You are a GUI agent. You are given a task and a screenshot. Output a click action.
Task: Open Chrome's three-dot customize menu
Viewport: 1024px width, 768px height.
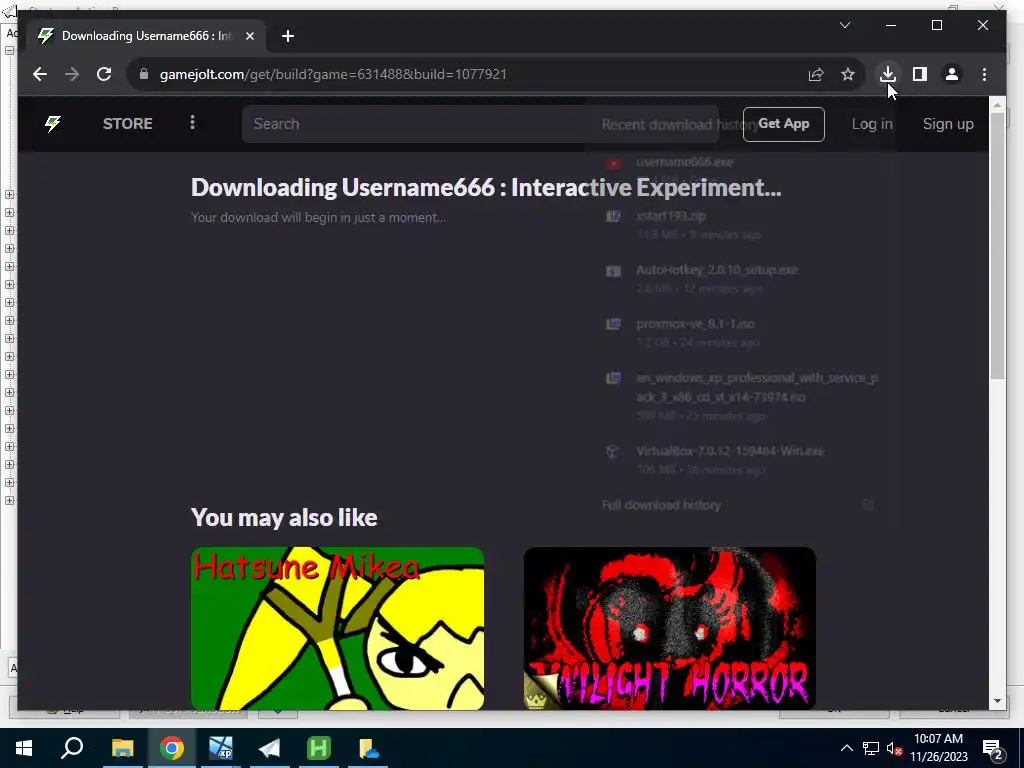click(x=984, y=74)
